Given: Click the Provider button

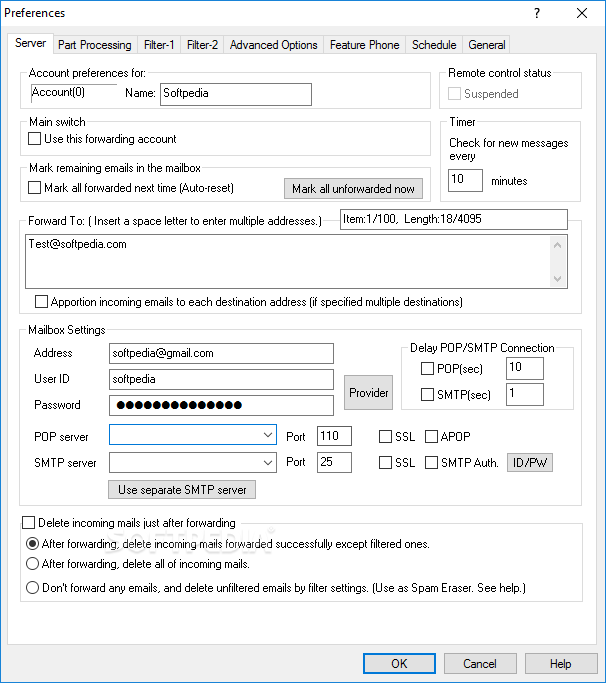Looking at the screenshot, I should tap(369, 392).
